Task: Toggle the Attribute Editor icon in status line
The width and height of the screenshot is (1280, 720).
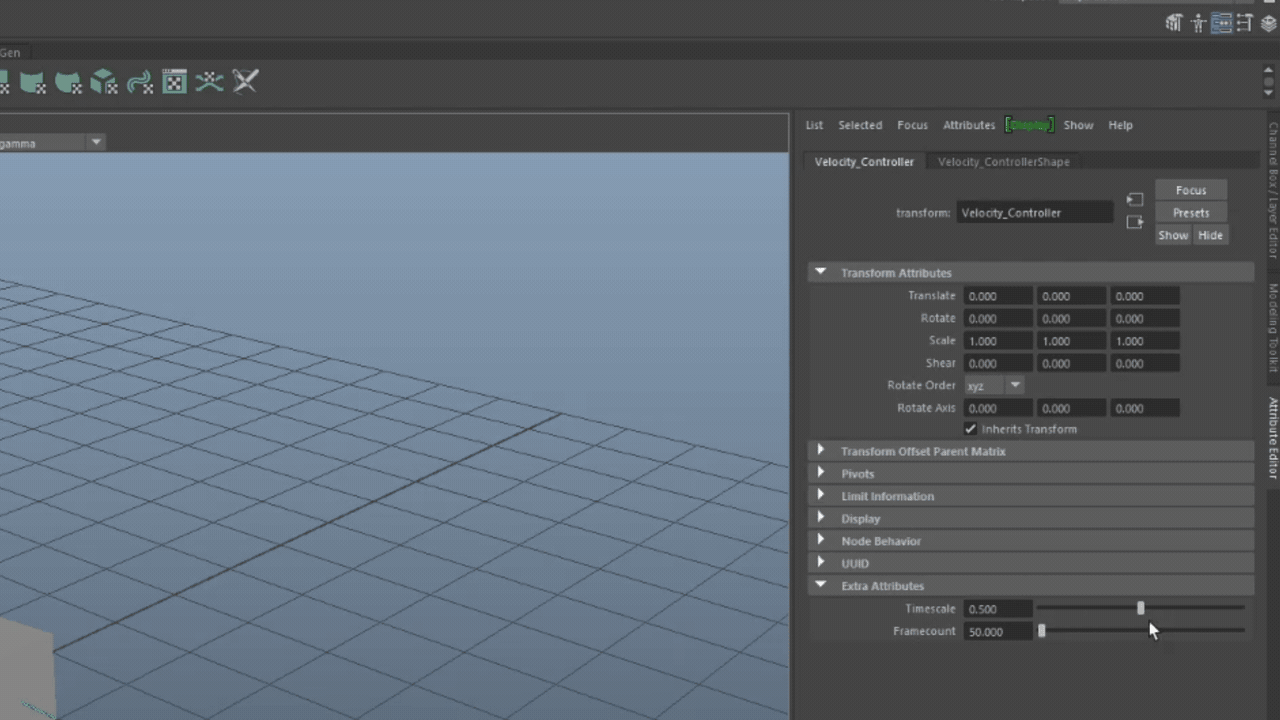Action: (x=1221, y=23)
